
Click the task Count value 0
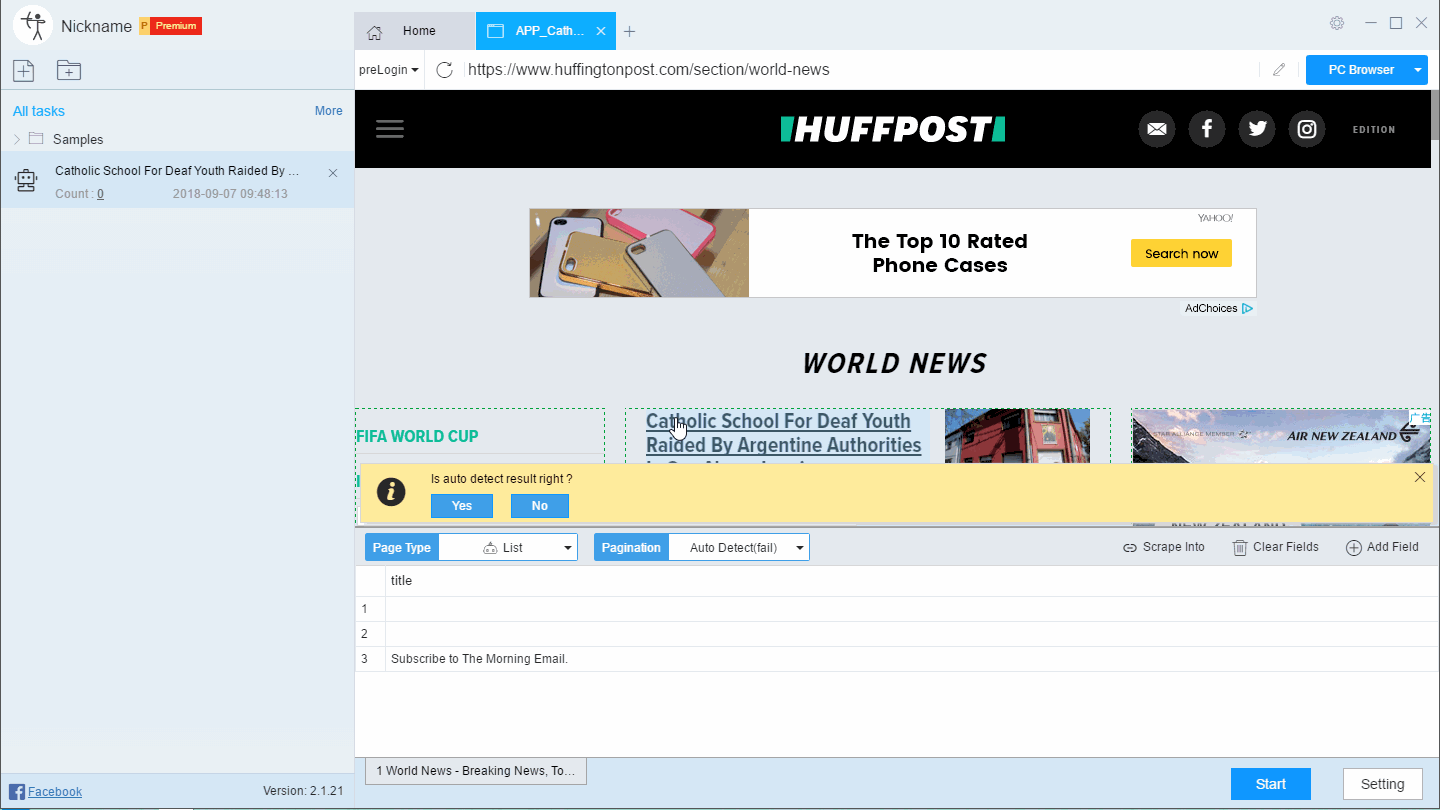coord(100,194)
